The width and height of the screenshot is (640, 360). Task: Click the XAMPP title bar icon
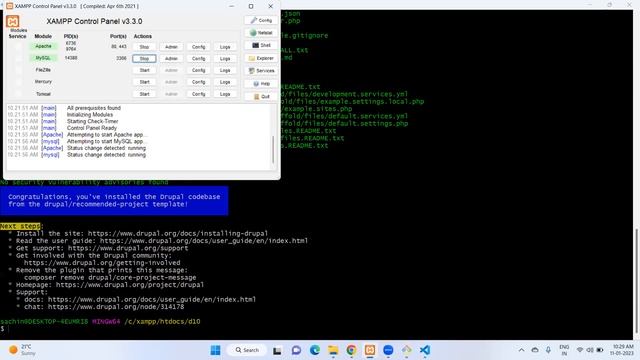point(9,6)
